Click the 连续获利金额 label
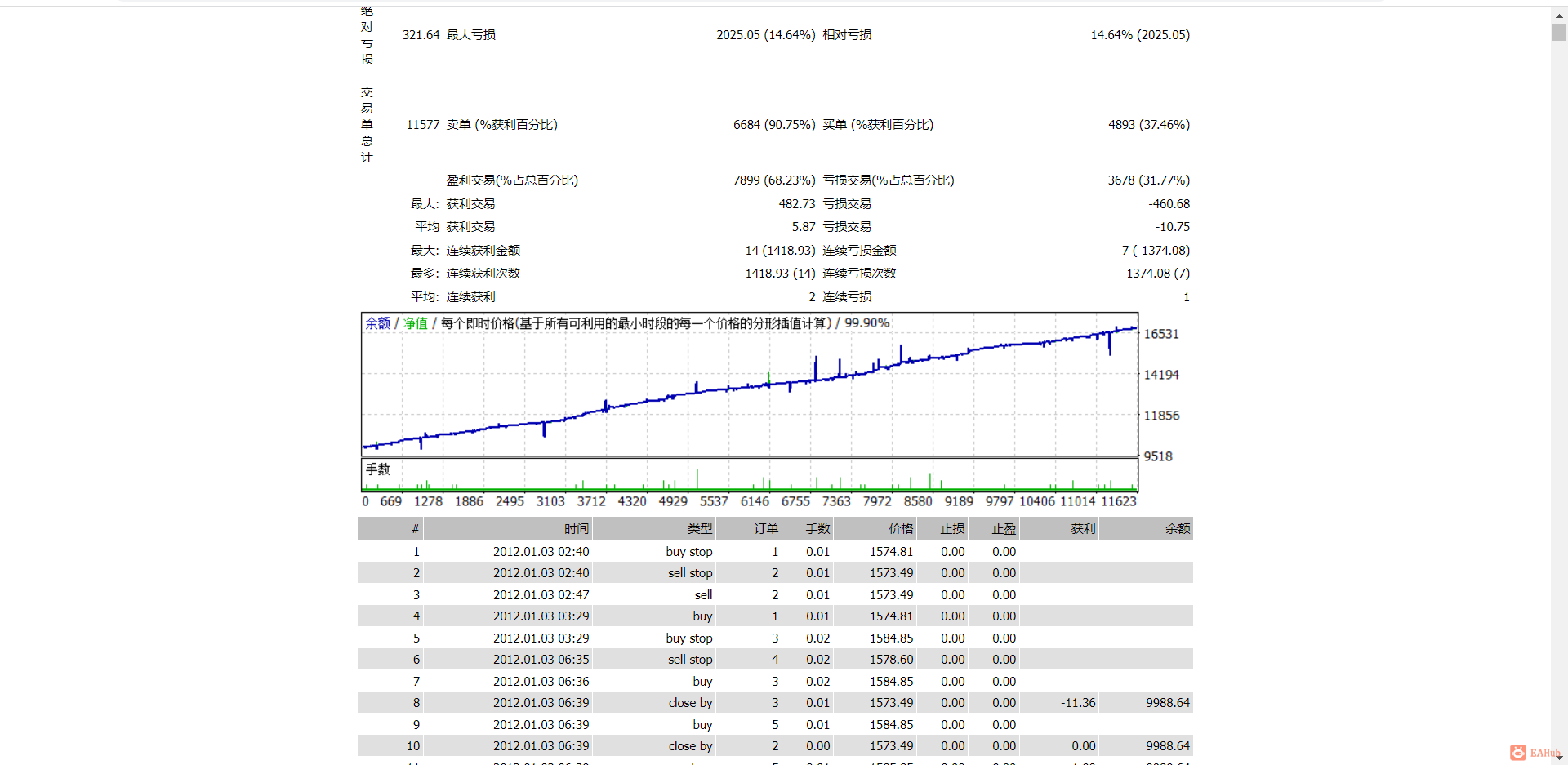1568x765 pixels. pyautogui.click(x=483, y=251)
